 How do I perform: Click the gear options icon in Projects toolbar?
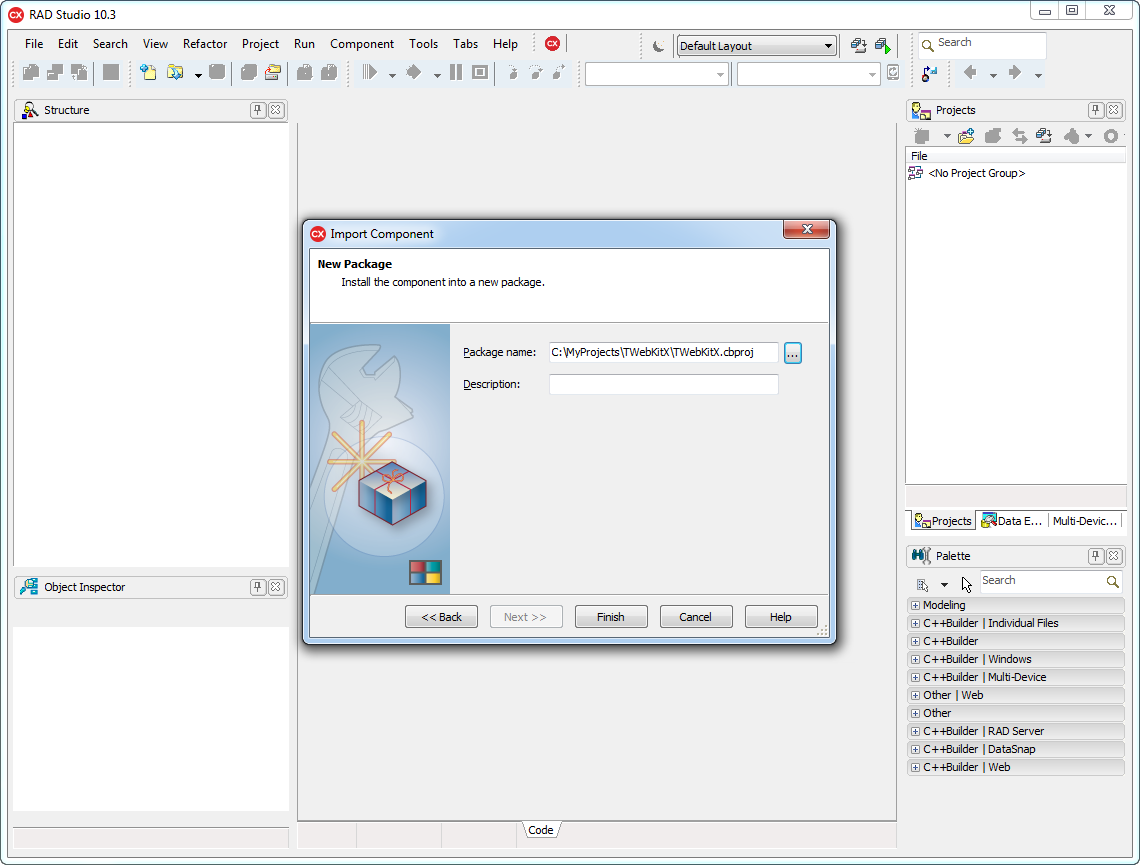1110,136
